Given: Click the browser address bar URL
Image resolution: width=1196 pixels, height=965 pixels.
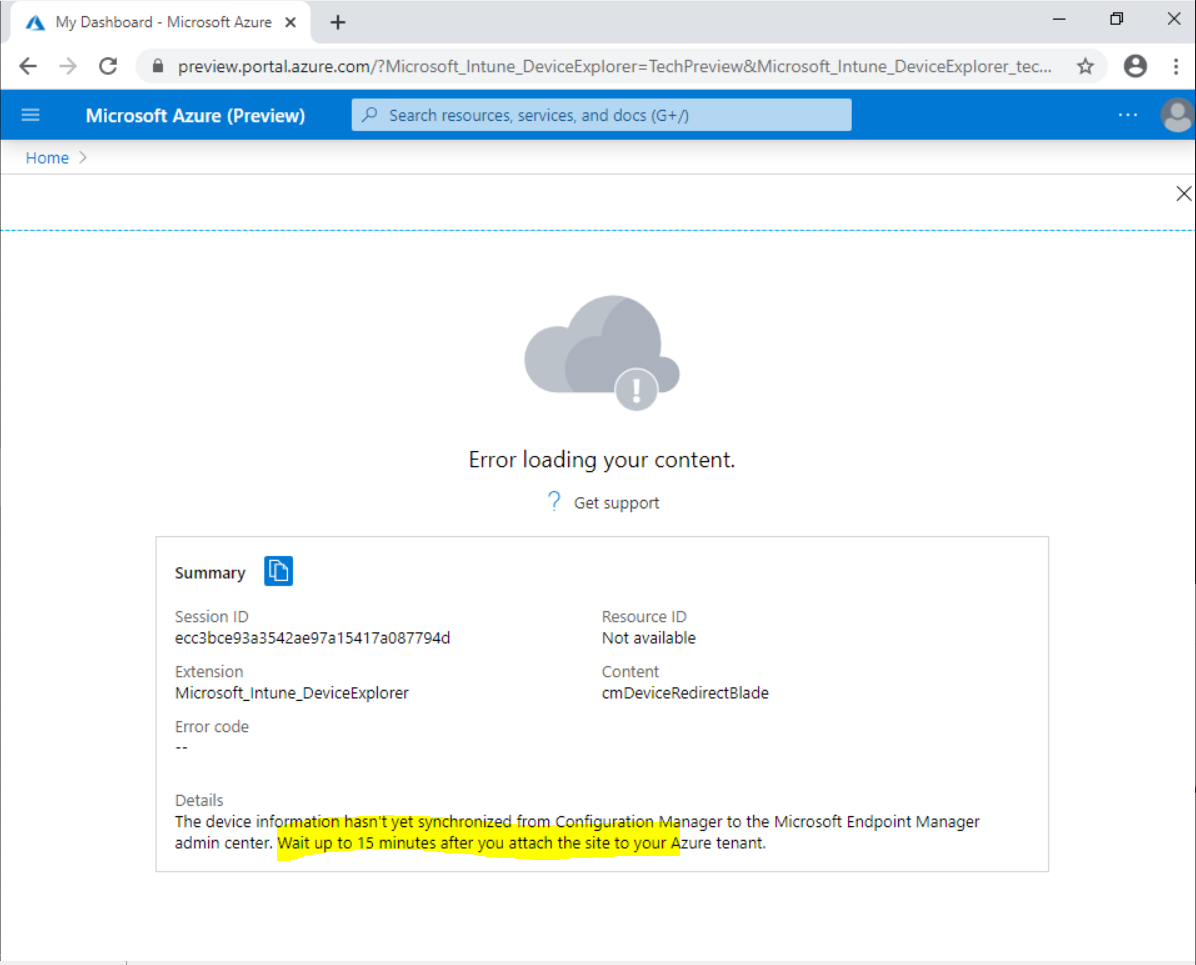Looking at the screenshot, I should 615,66.
